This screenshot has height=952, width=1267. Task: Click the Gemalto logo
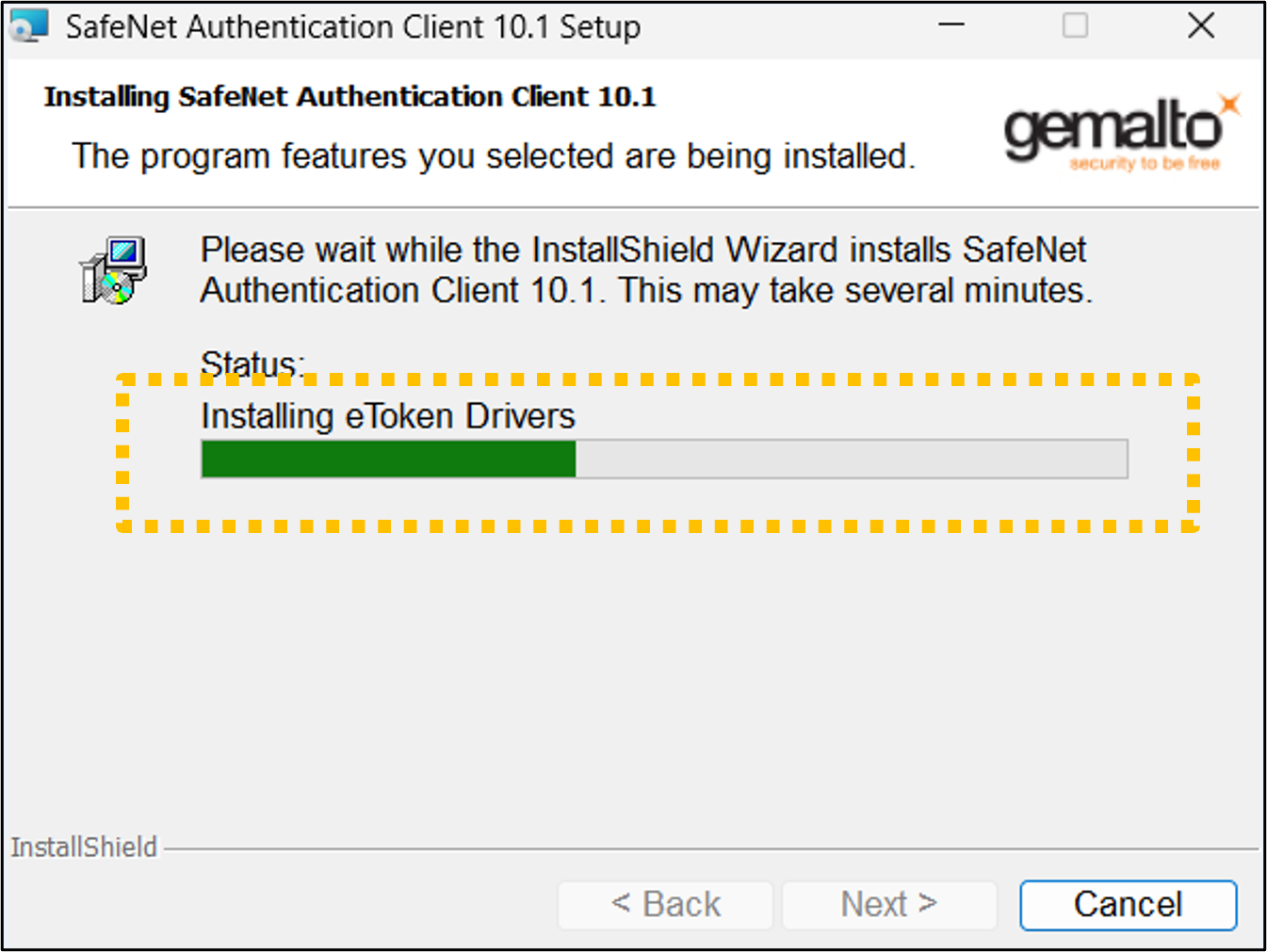tap(1123, 133)
